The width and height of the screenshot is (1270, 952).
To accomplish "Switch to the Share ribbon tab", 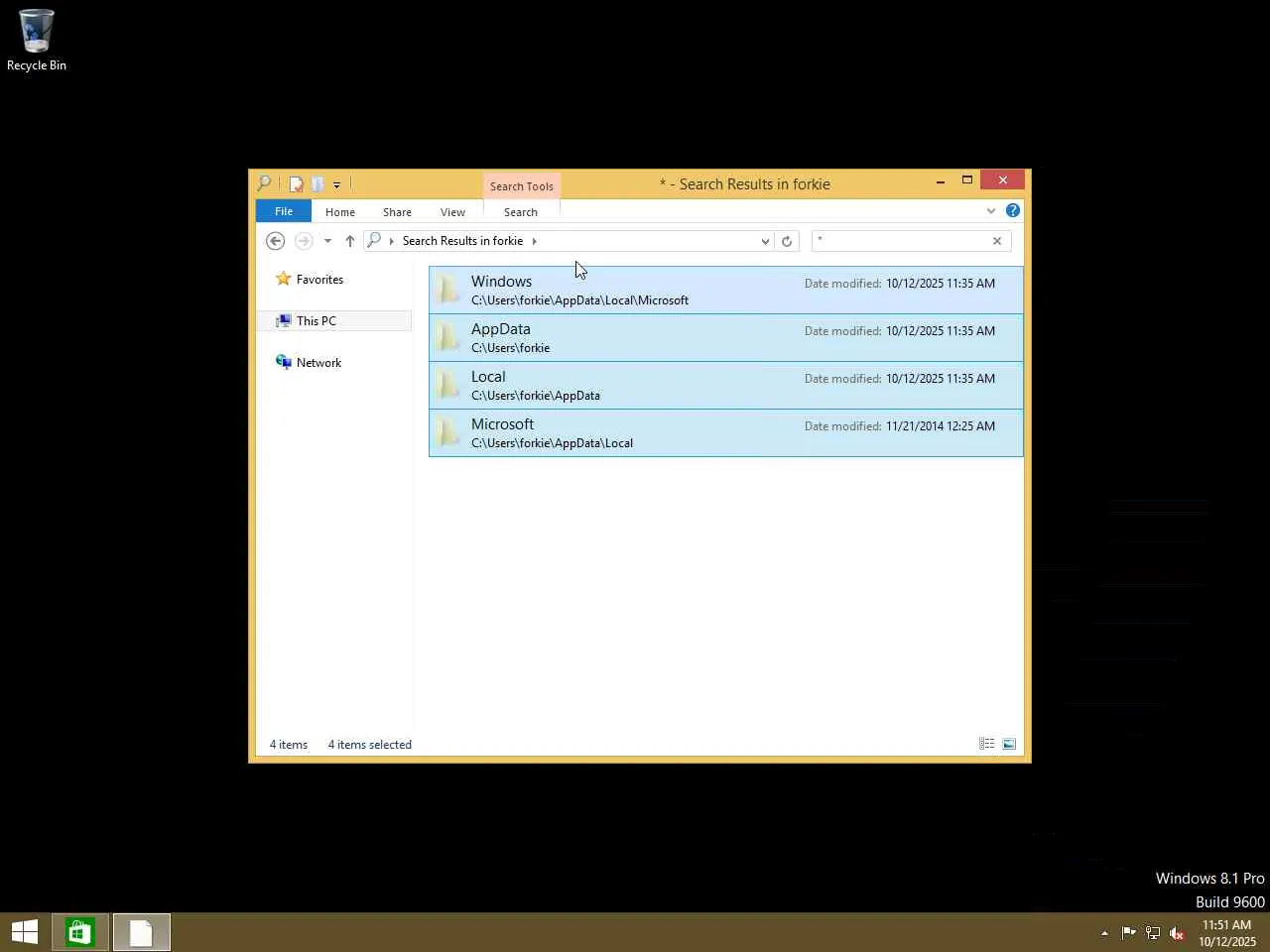I will click(397, 212).
